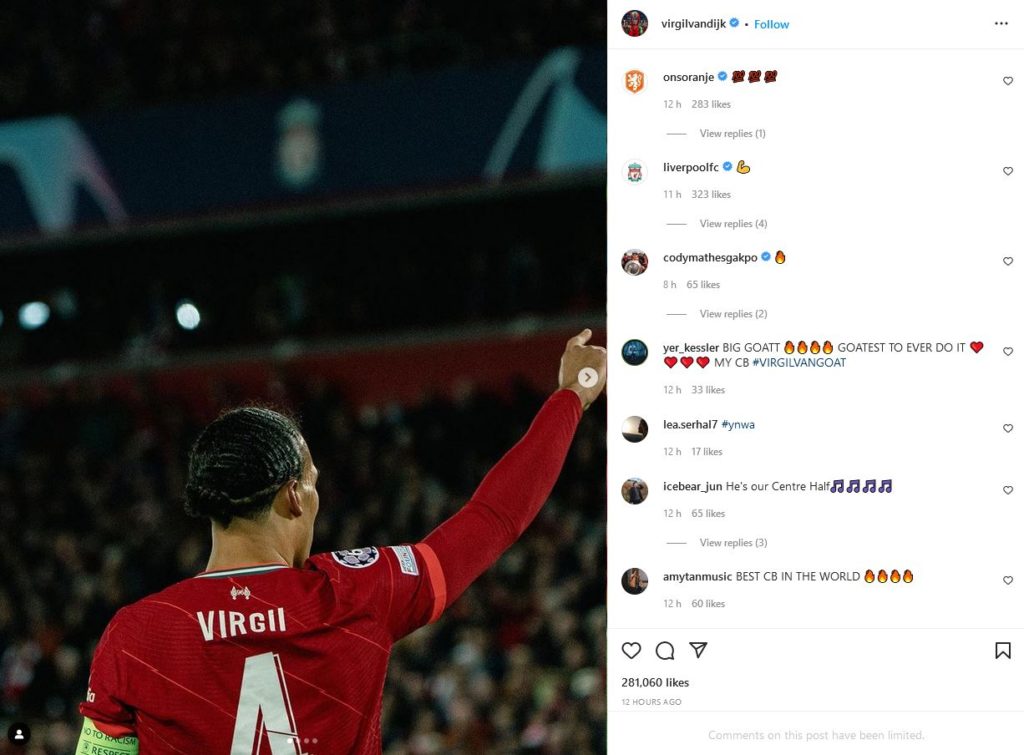
Task: Open the three-dot more options menu
Action: (x=1001, y=24)
